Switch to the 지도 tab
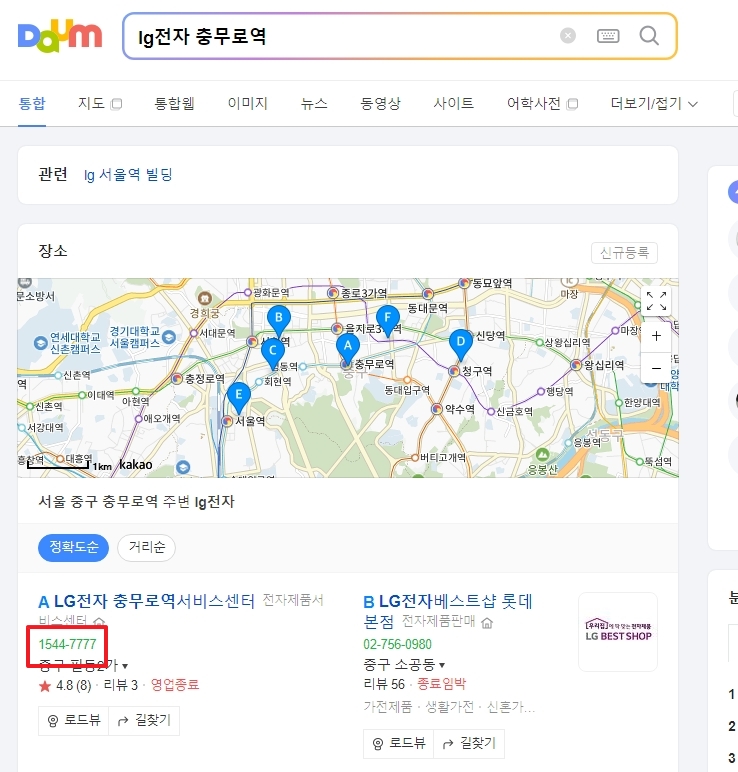 tap(92, 103)
